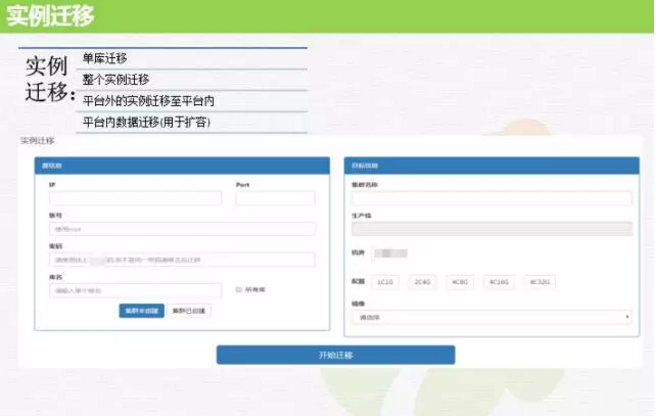Click the 集群名称 cluster name field
656x416 pixels.
coord(492,198)
